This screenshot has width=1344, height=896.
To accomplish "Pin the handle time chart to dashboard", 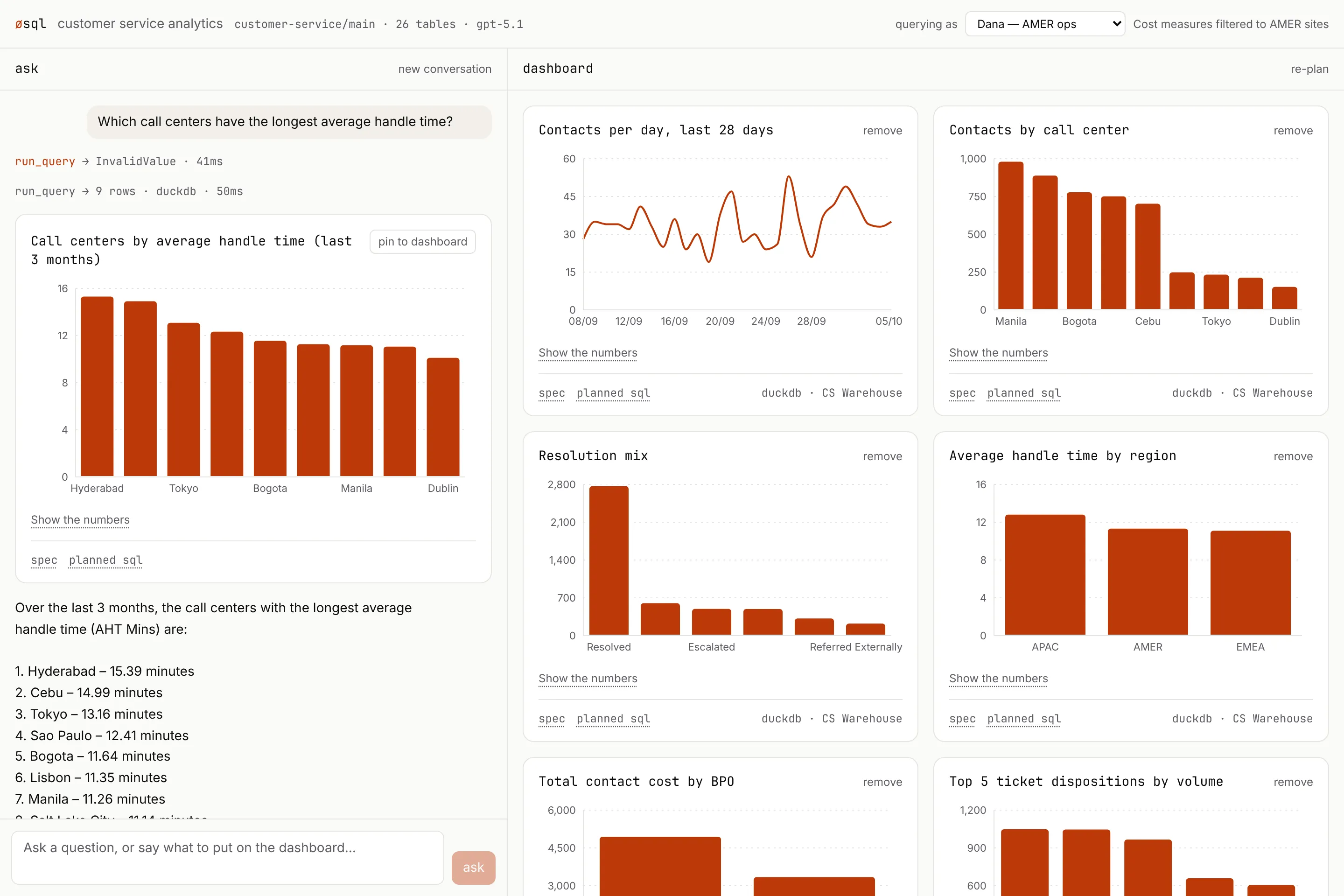I will [x=422, y=242].
